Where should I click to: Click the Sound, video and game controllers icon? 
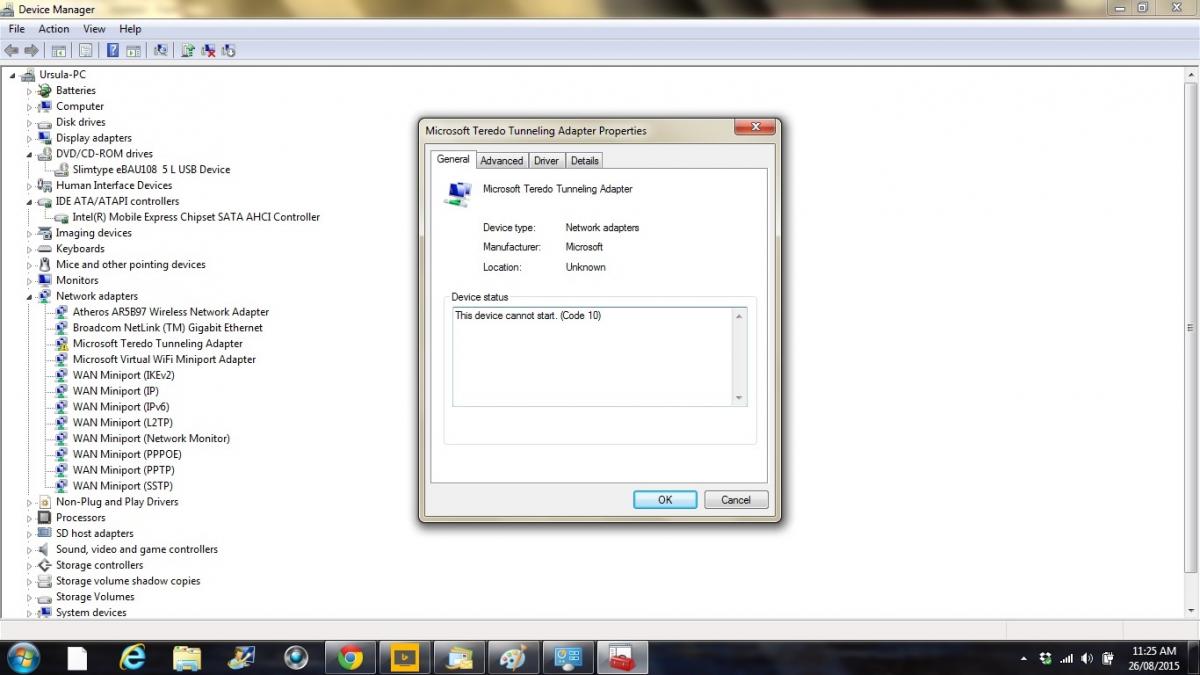click(44, 549)
